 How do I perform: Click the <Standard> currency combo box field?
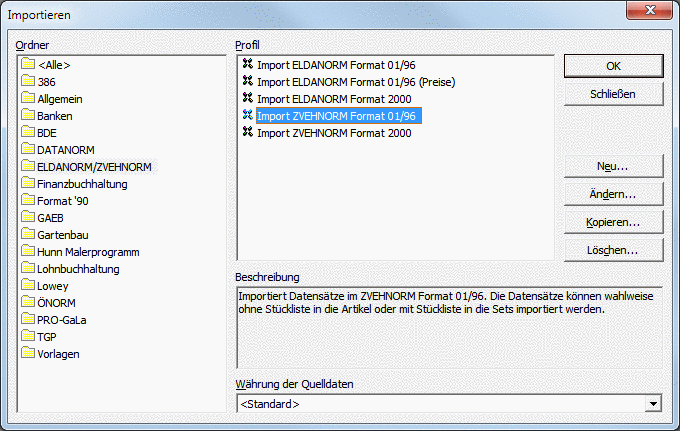(x=449, y=404)
